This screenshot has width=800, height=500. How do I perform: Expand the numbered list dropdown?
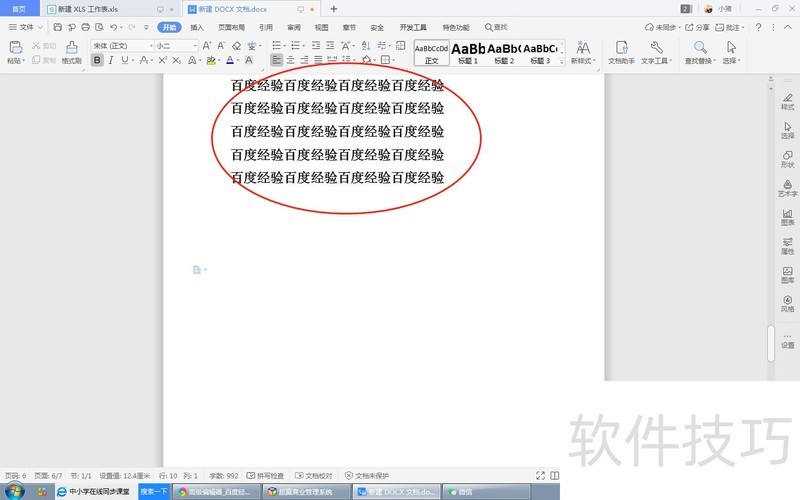click(x=304, y=46)
